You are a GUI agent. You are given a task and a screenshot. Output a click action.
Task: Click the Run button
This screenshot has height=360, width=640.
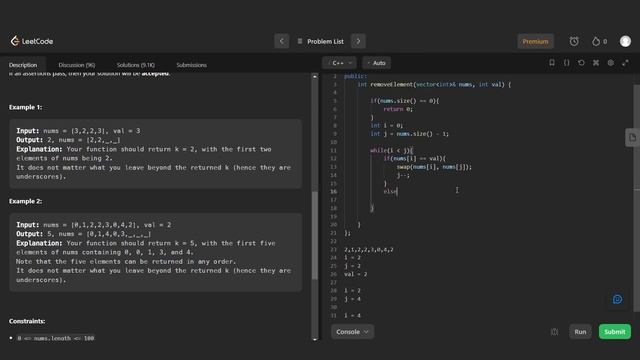[580, 332]
